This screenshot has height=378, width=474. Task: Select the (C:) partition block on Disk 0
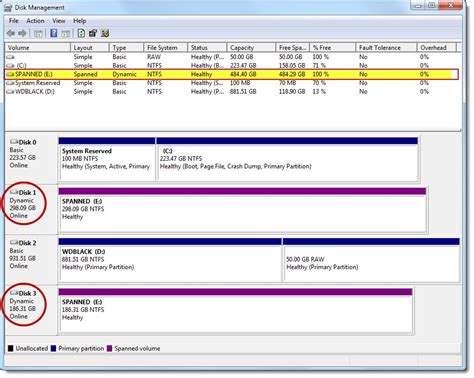point(287,159)
